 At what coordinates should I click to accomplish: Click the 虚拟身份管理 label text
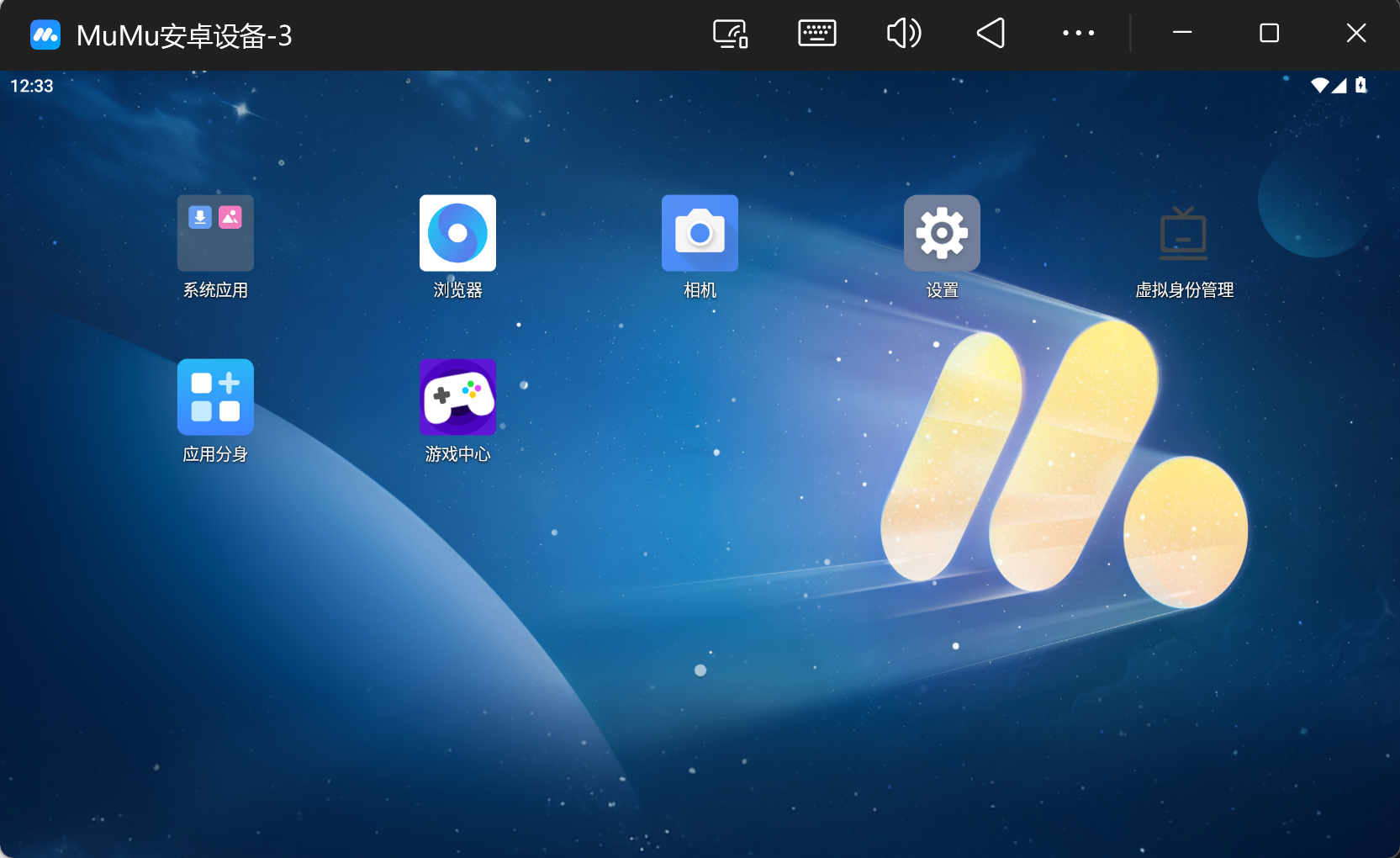coord(1184,290)
